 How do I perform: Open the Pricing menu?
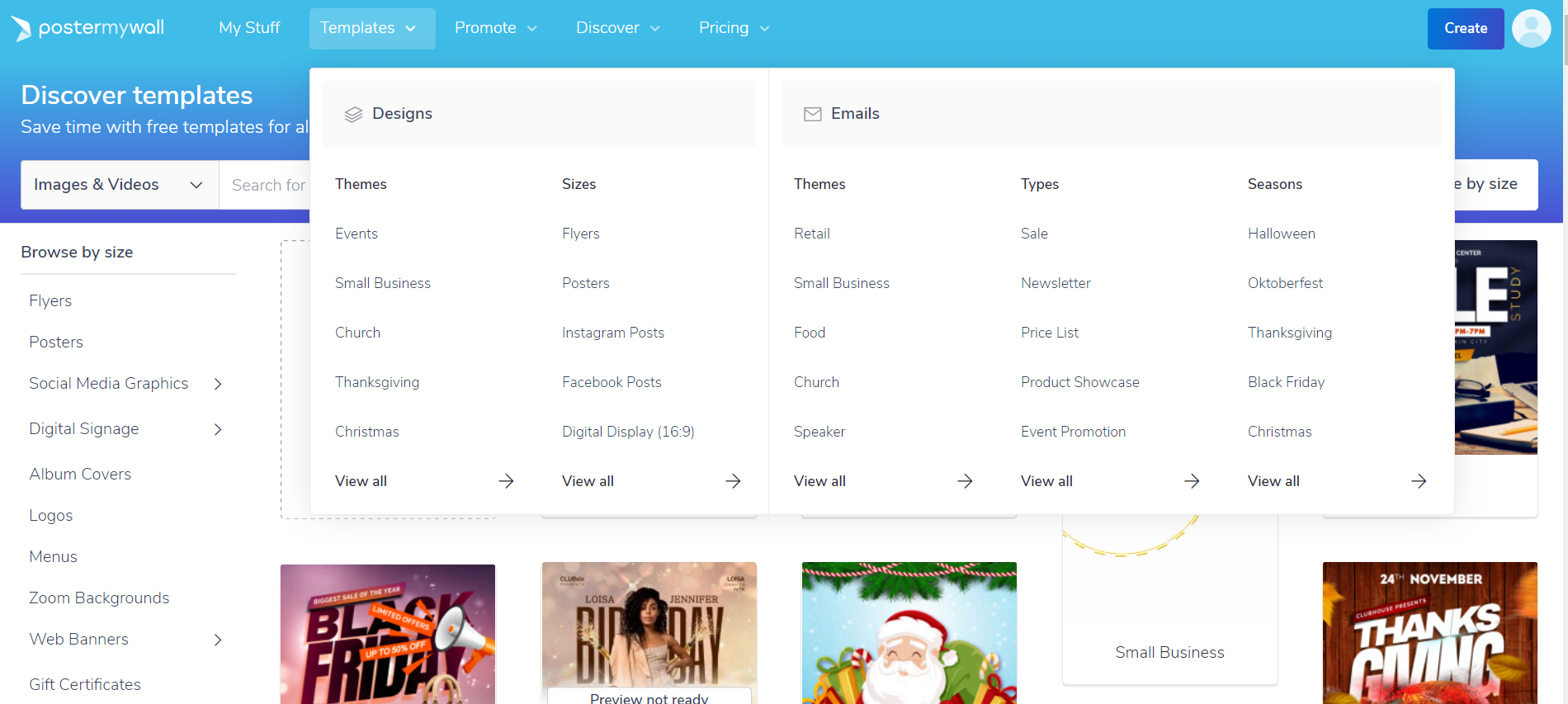734,28
